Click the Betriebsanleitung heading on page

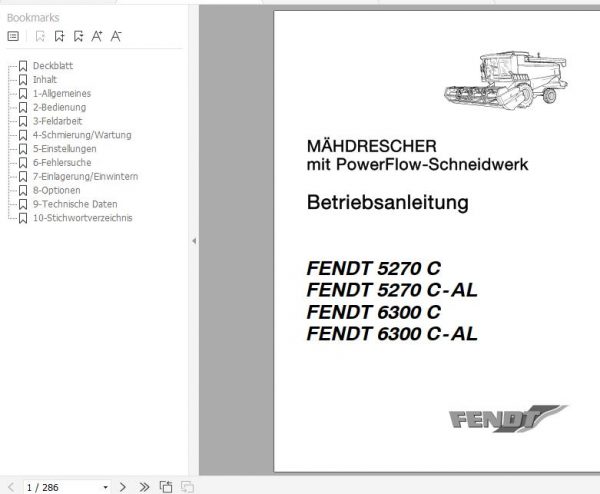388,203
